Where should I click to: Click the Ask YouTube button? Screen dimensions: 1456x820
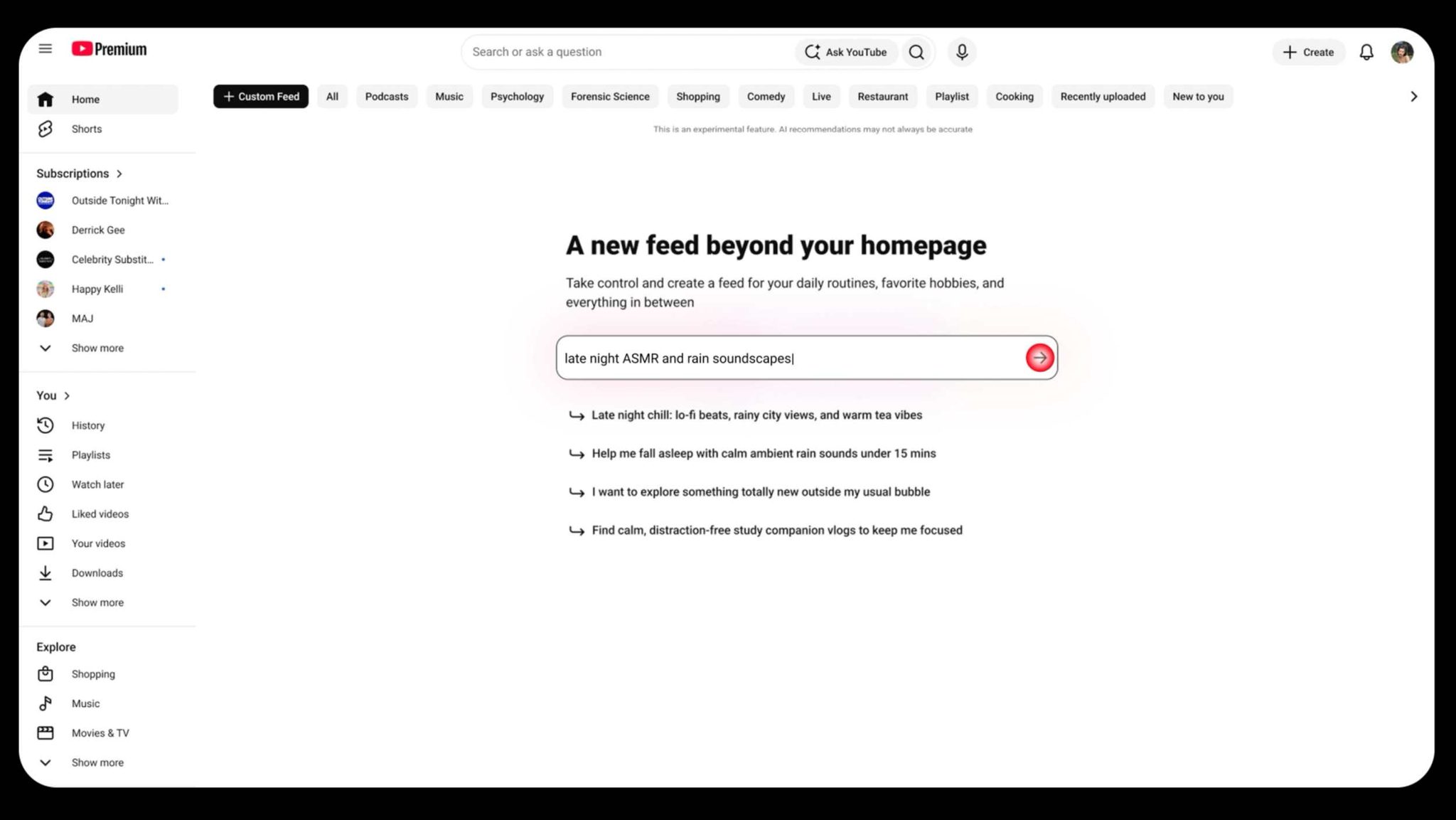point(846,52)
